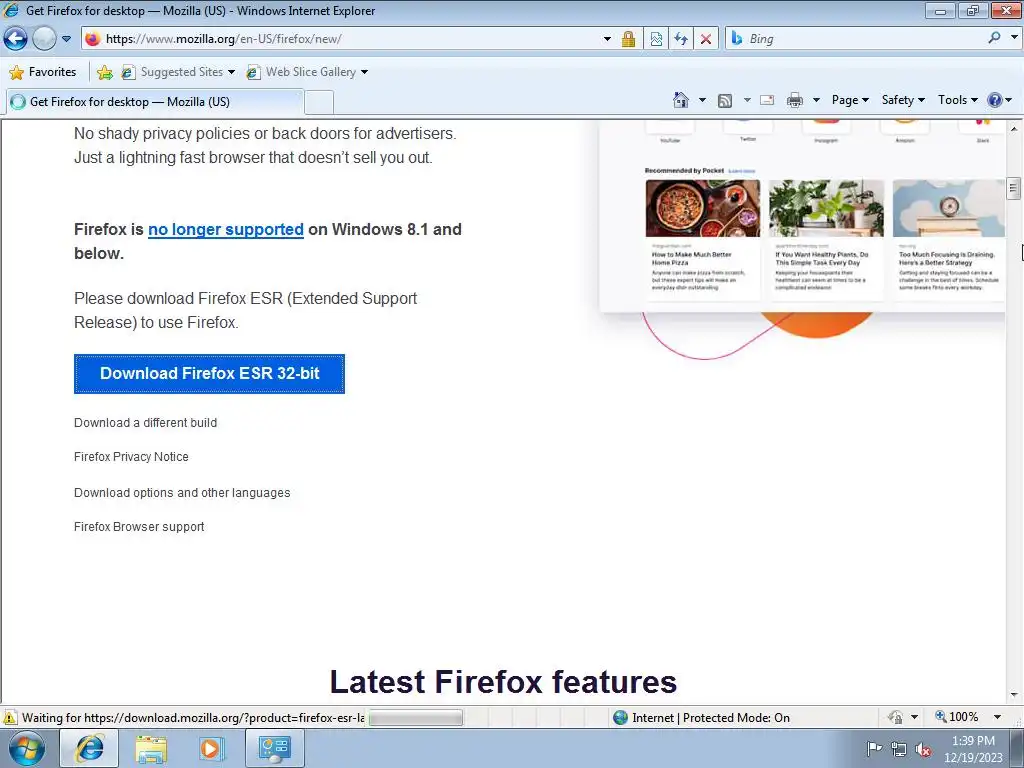Launch Windows Media Player from taskbar
Screen dimensions: 1024x768
[211, 748]
